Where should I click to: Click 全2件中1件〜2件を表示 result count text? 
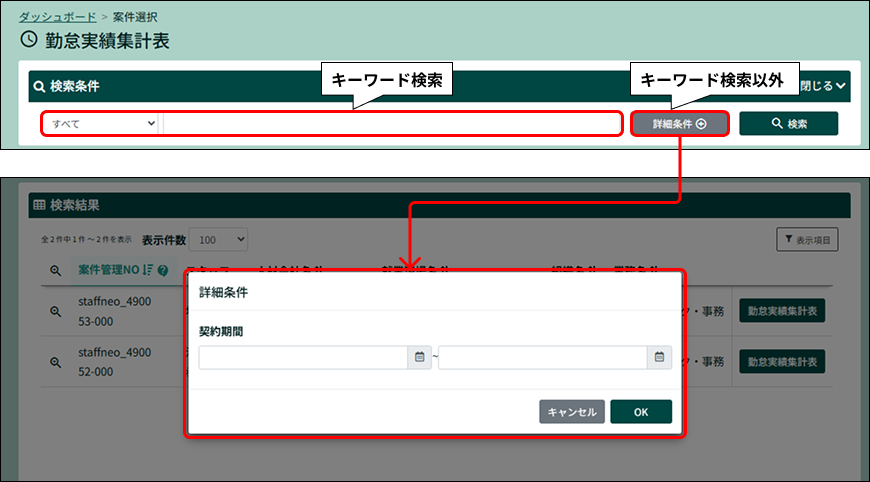(86, 240)
